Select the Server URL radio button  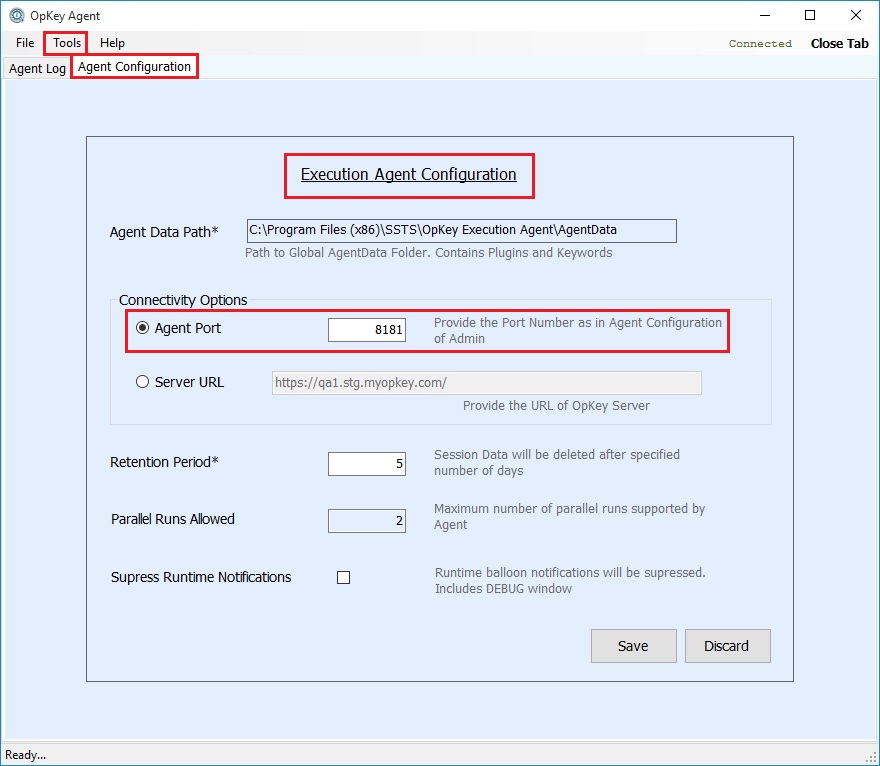(143, 382)
